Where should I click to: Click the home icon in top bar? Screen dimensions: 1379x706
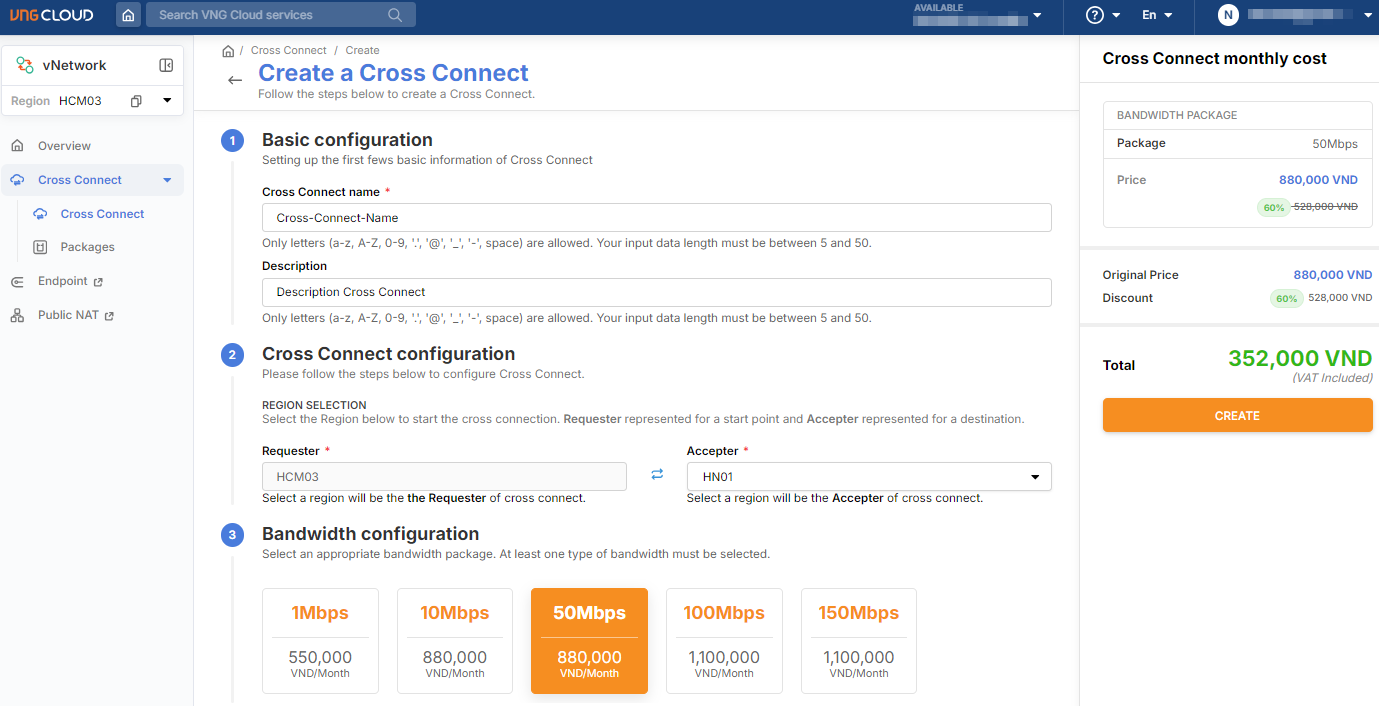pos(128,15)
